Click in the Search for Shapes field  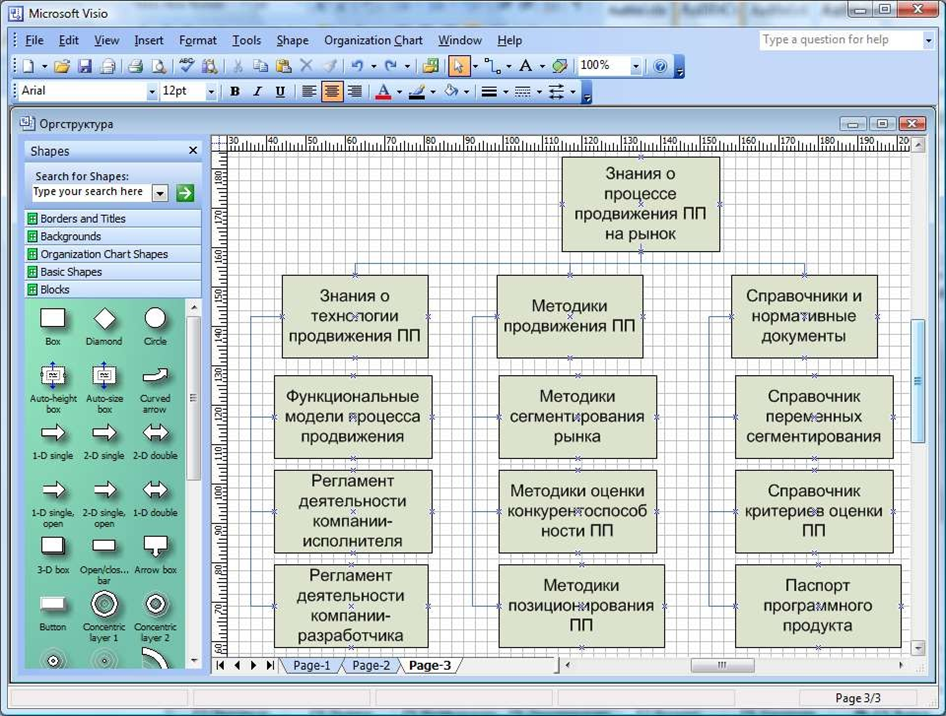(x=92, y=192)
